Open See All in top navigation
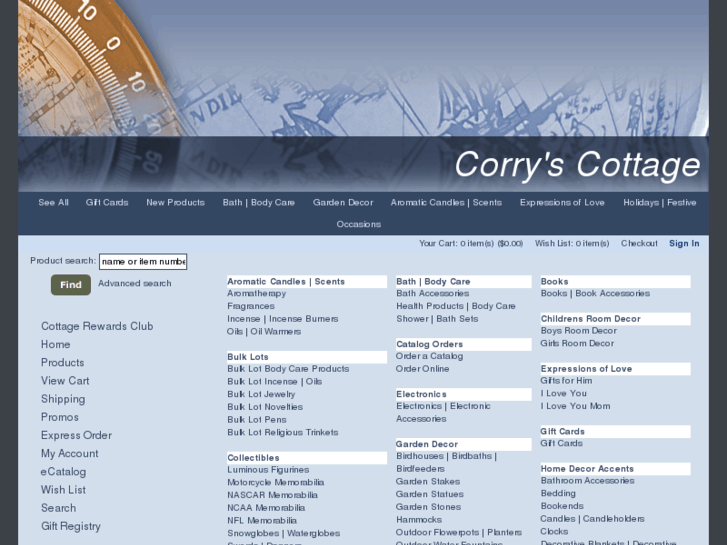 (x=53, y=203)
